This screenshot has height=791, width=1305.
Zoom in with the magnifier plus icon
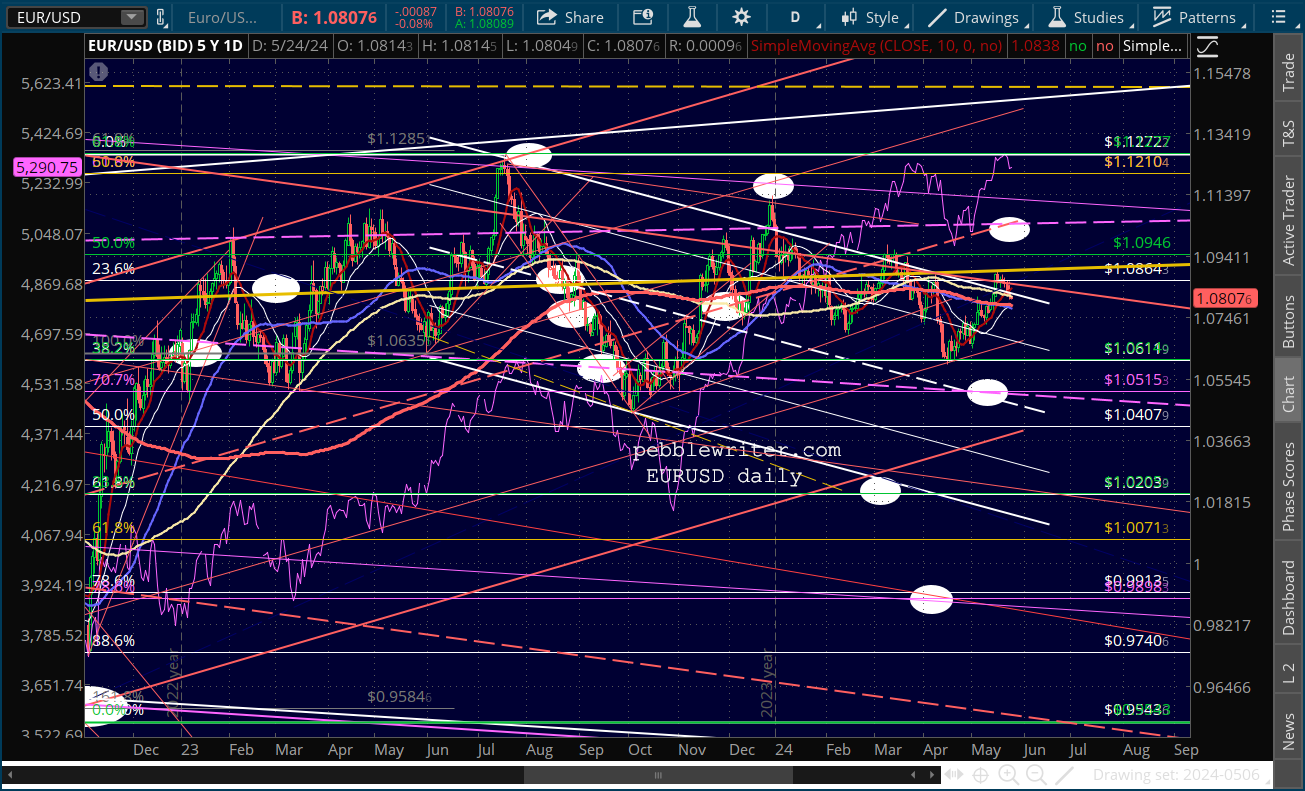coord(1008,774)
